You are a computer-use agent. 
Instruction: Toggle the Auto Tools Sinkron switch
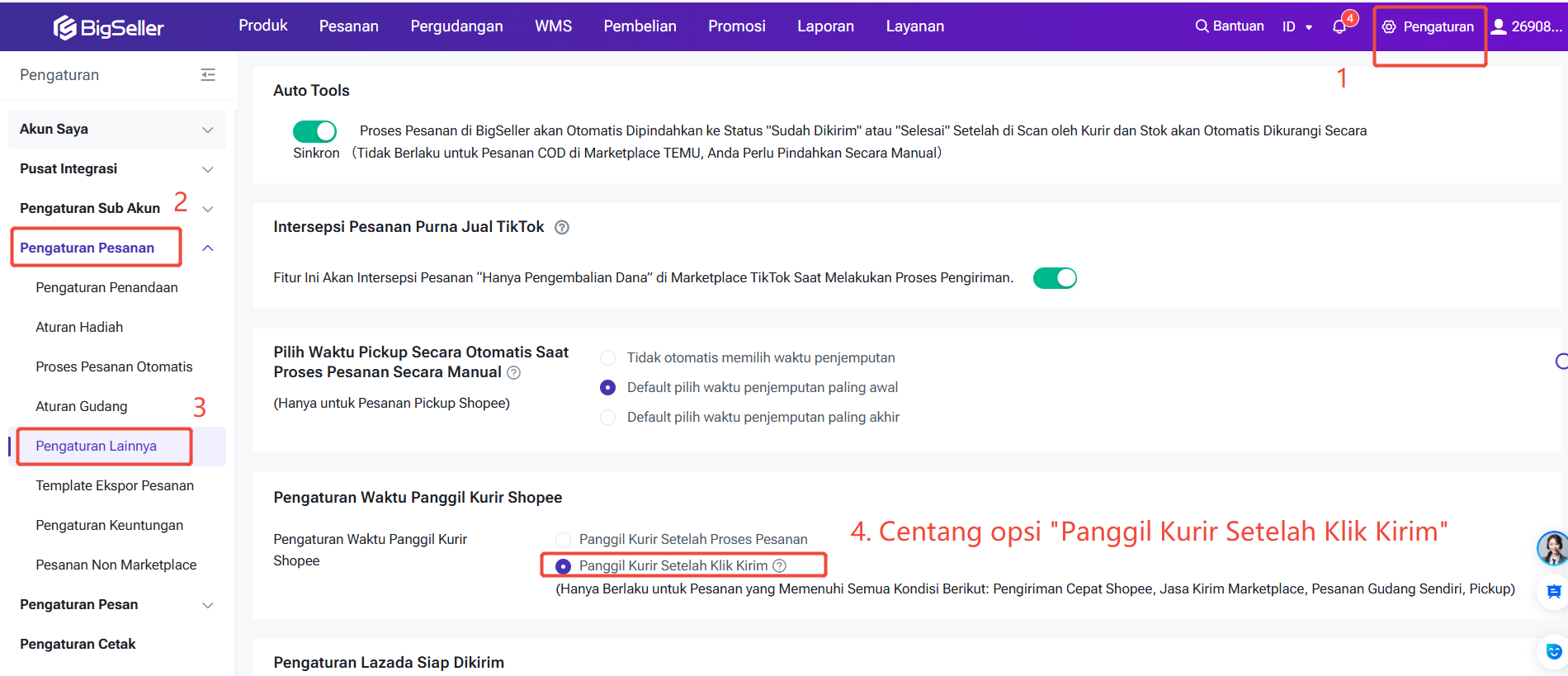(314, 131)
